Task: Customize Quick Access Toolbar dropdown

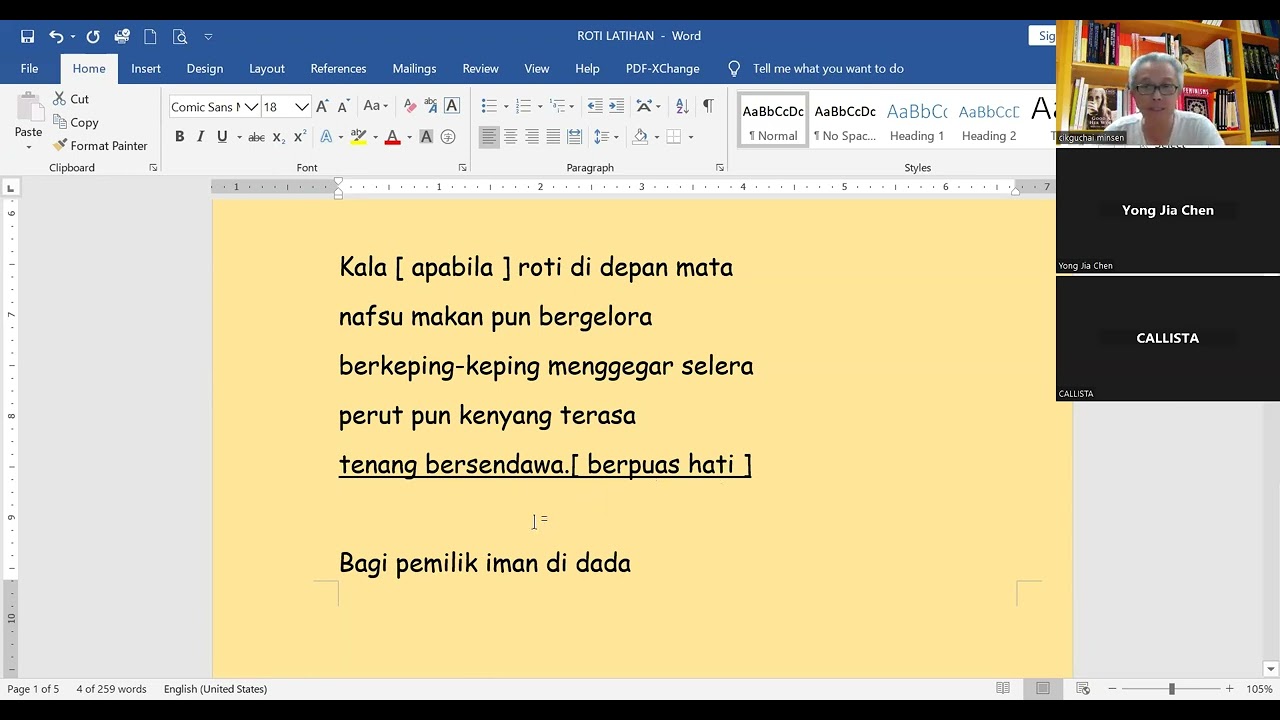Action: point(208,36)
